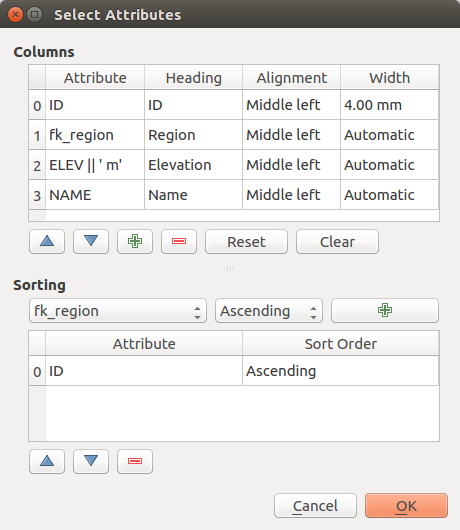Viewport: 460px width, 530px height.
Task: Add a new column with green plus
Action: (x=135, y=241)
